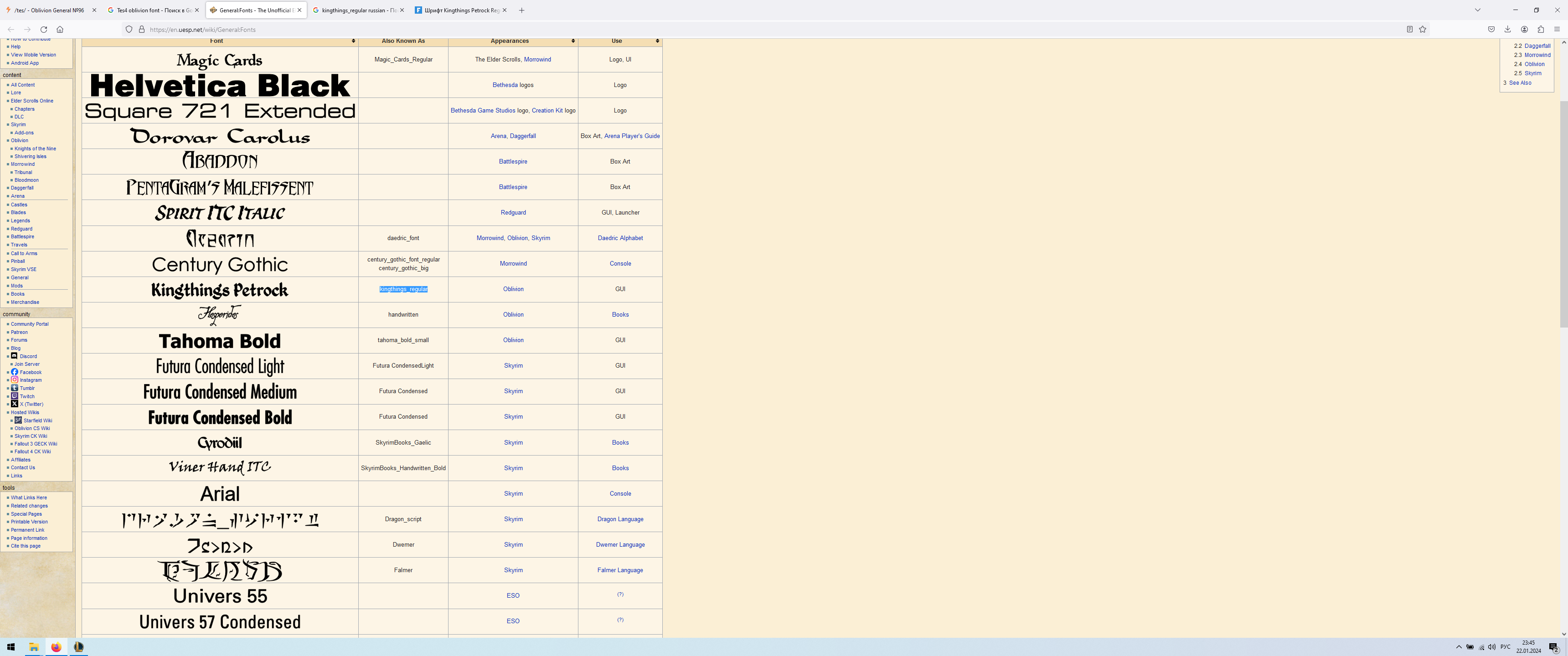
Task: Reload the current page
Action: [x=44, y=29]
